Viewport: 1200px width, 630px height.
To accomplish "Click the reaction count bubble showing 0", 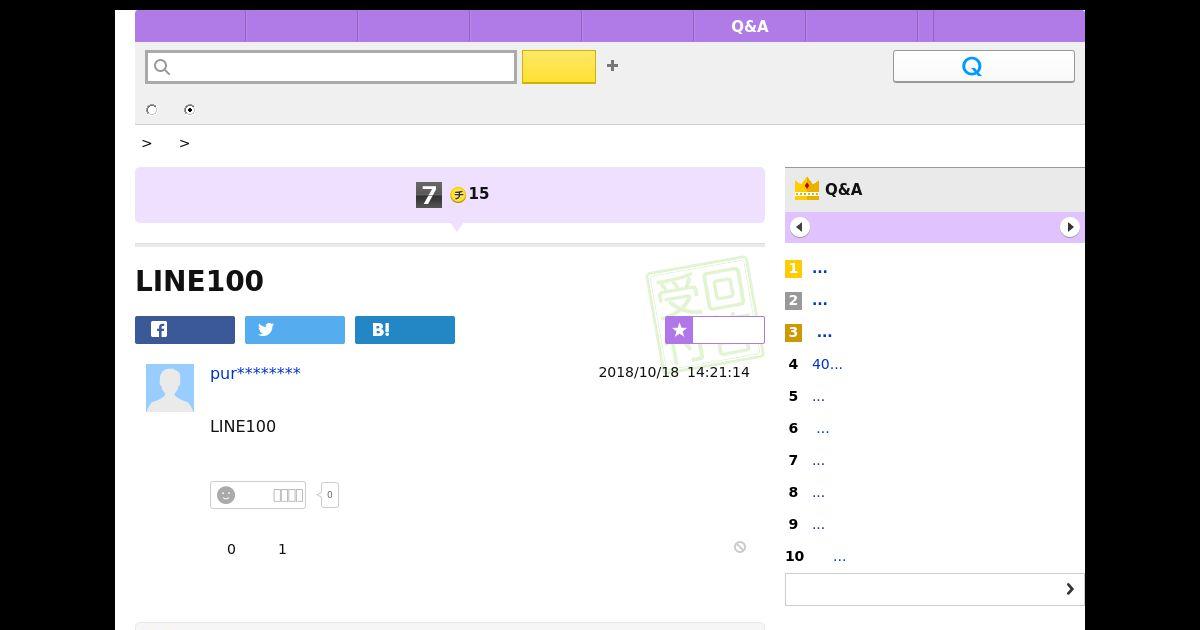I will click(330, 495).
